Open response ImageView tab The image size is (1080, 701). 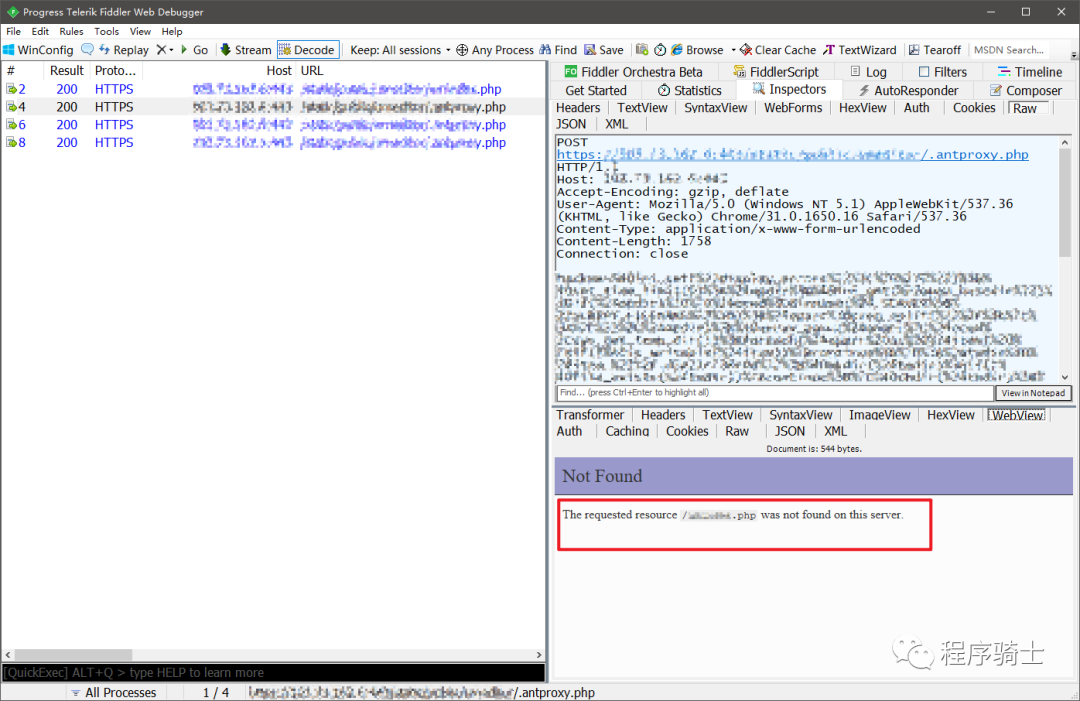(880, 415)
